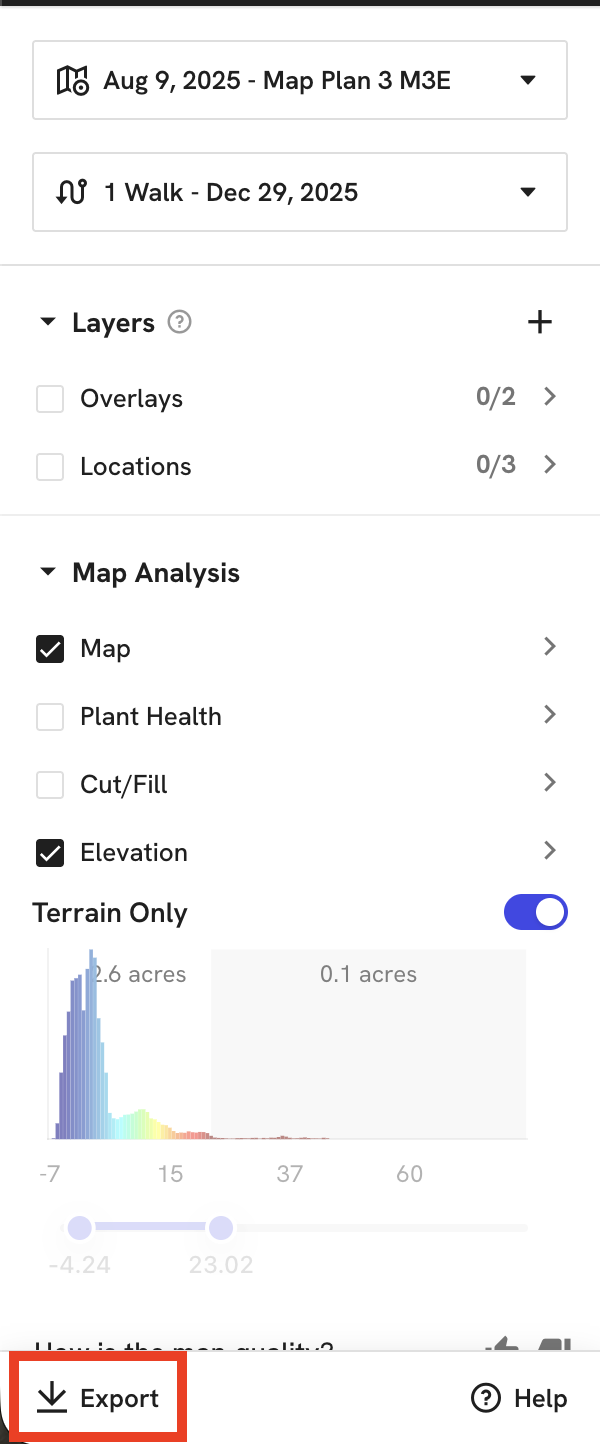The height and width of the screenshot is (1444, 600).
Task: Add a new layer with plus icon
Action: click(540, 322)
